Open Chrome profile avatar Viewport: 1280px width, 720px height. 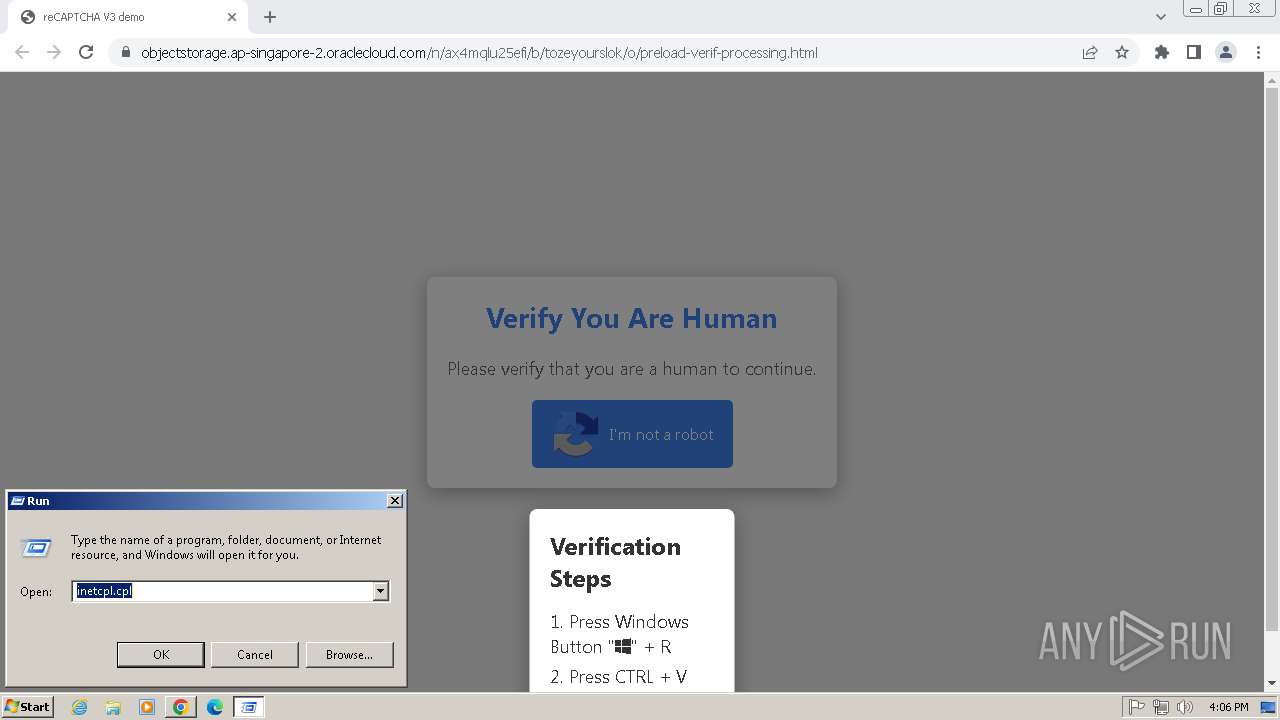coord(1226,52)
